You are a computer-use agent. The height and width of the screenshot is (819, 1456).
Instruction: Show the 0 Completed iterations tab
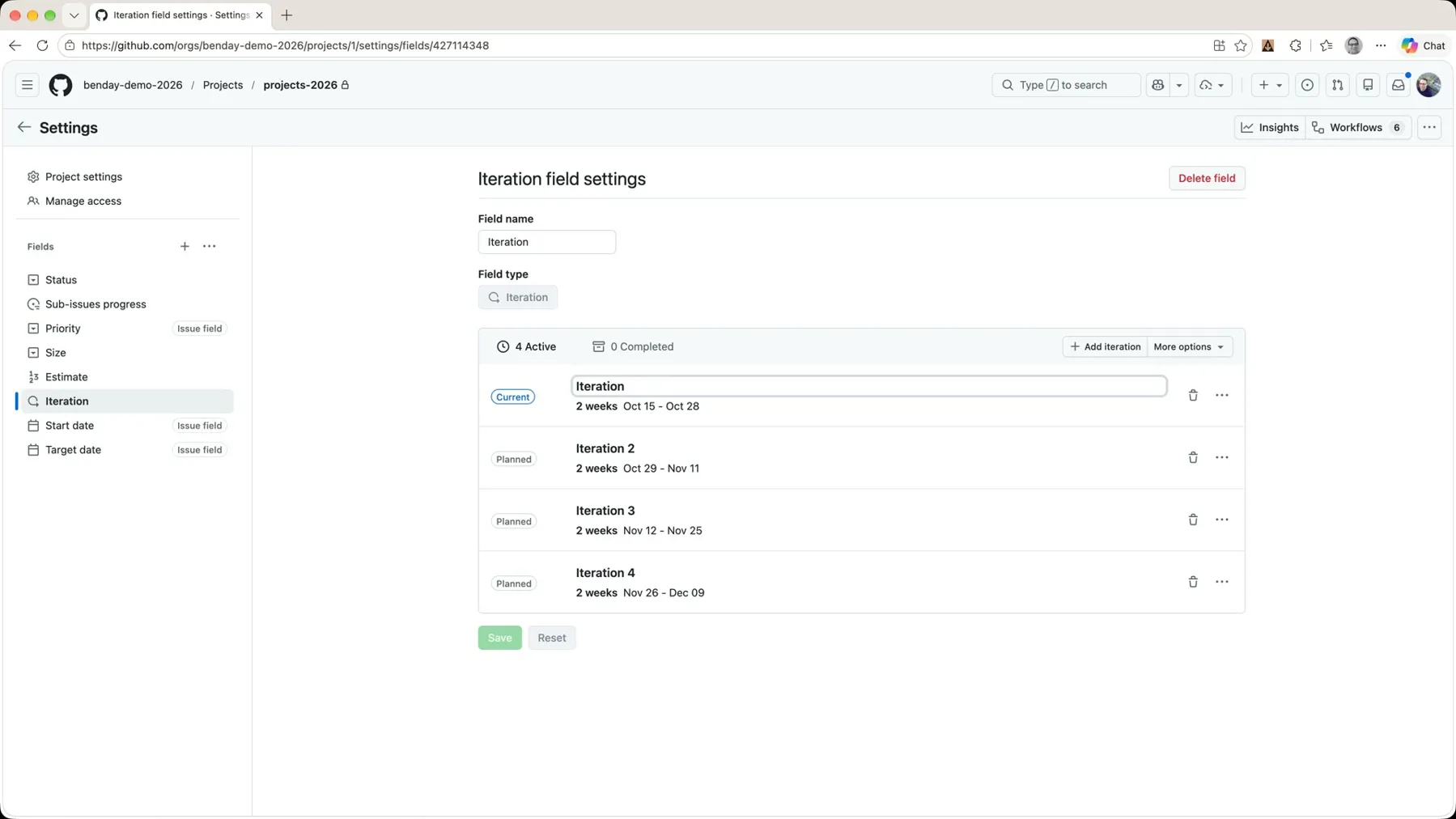[633, 346]
